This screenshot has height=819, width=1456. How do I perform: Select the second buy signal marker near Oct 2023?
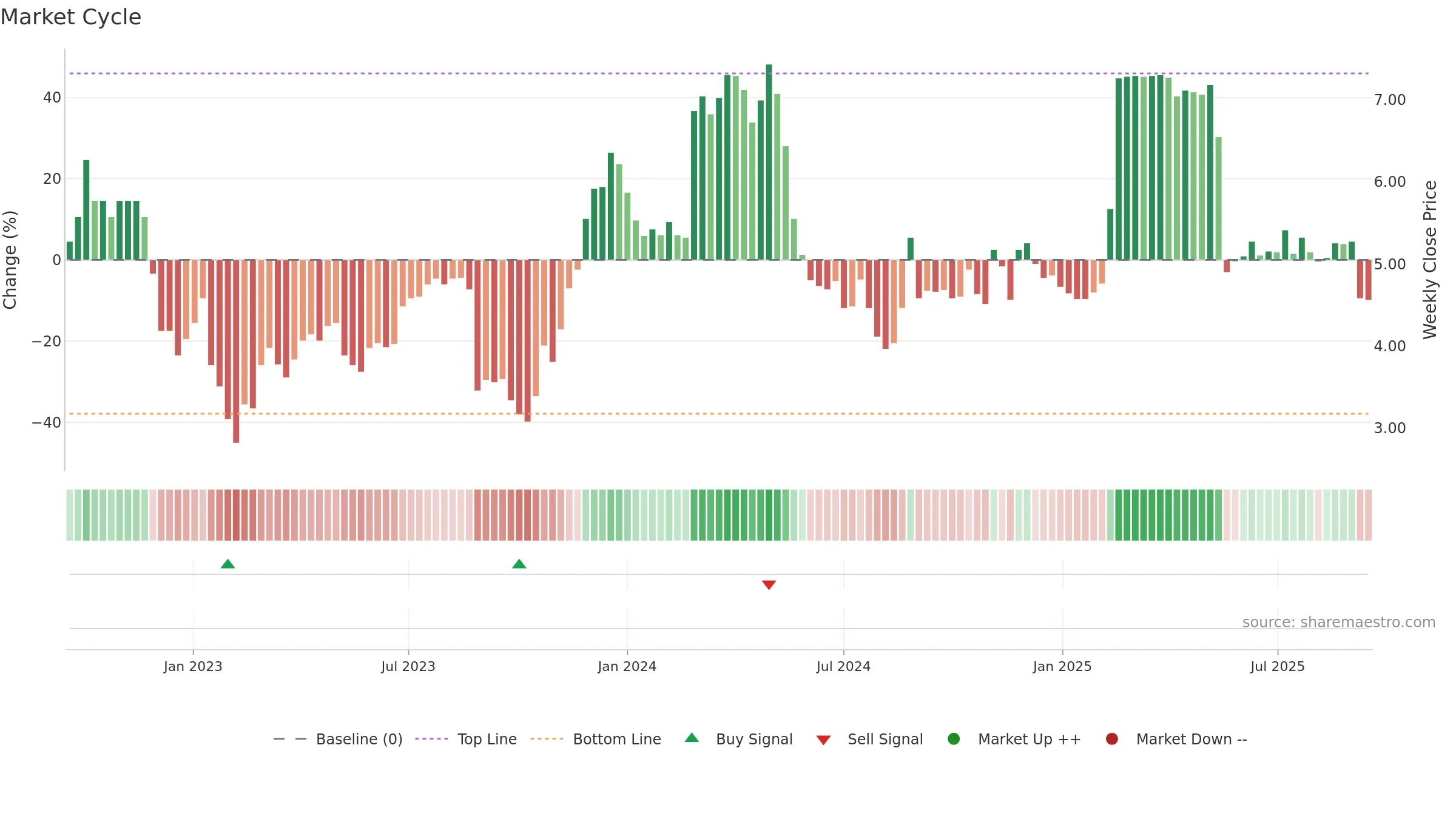click(519, 564)
